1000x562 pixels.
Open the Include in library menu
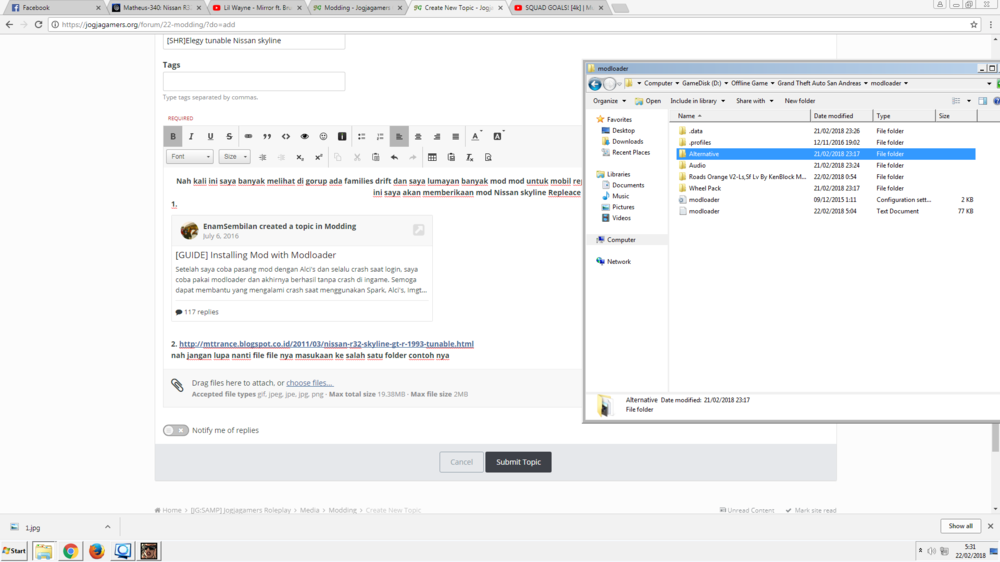point(697,101)
